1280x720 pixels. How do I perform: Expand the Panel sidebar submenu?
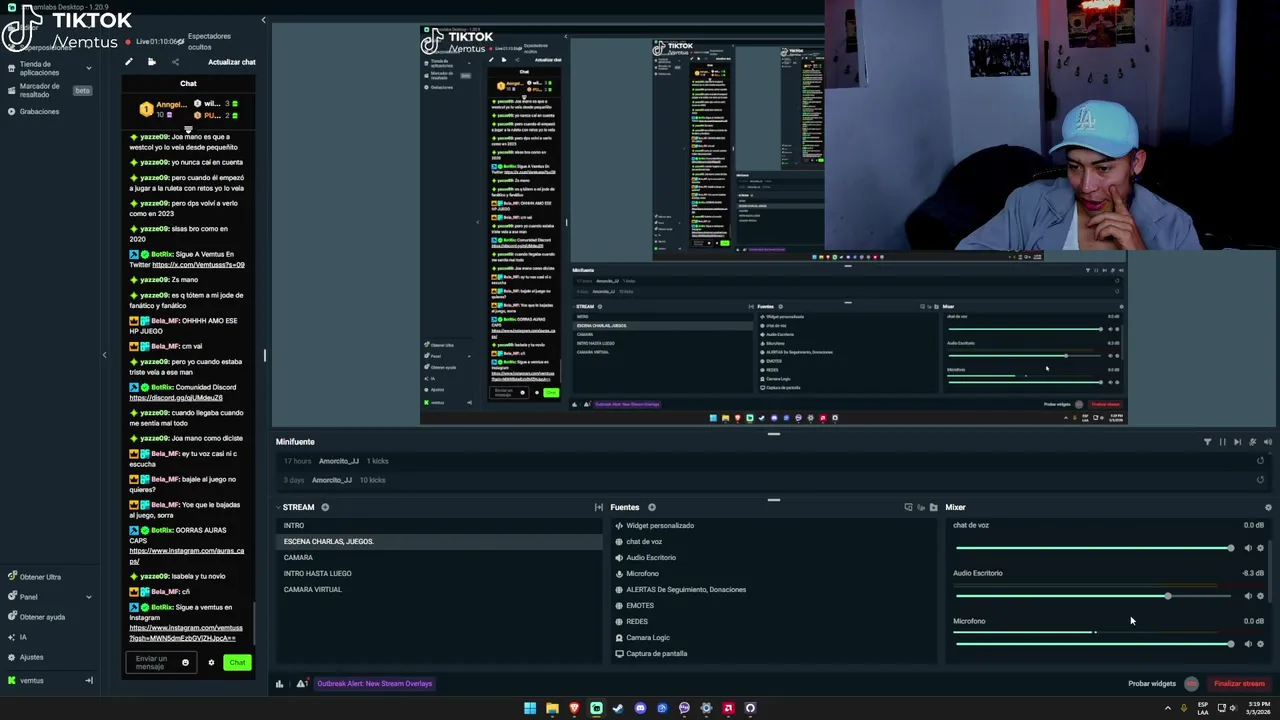(x=88, y=597)
